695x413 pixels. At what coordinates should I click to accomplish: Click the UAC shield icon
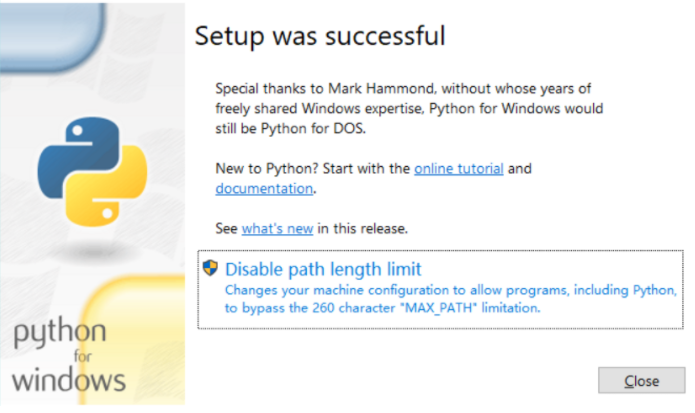[210, 268]
